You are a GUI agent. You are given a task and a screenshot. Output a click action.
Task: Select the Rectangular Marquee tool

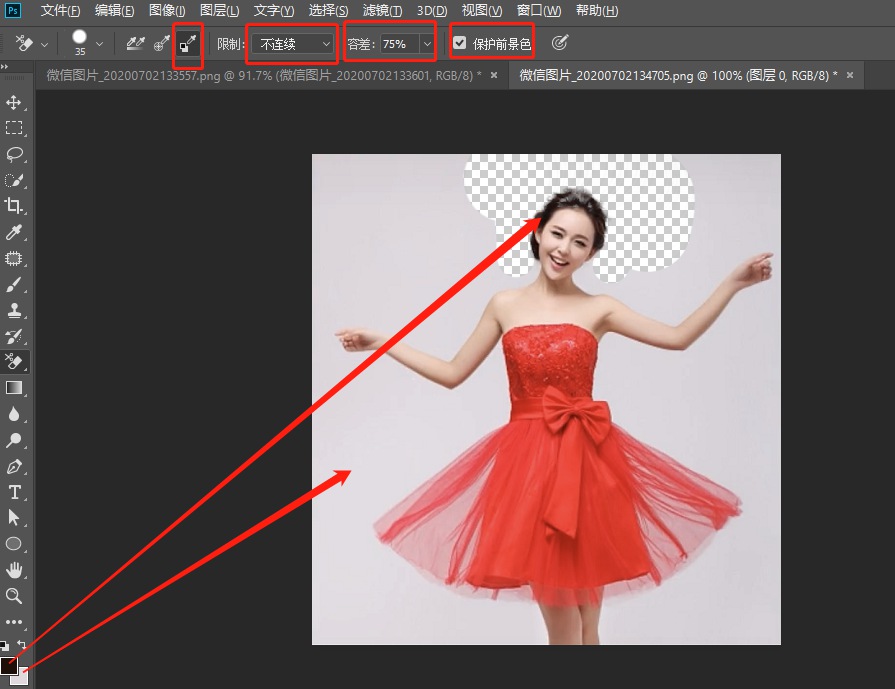click(x=14, y=127)
